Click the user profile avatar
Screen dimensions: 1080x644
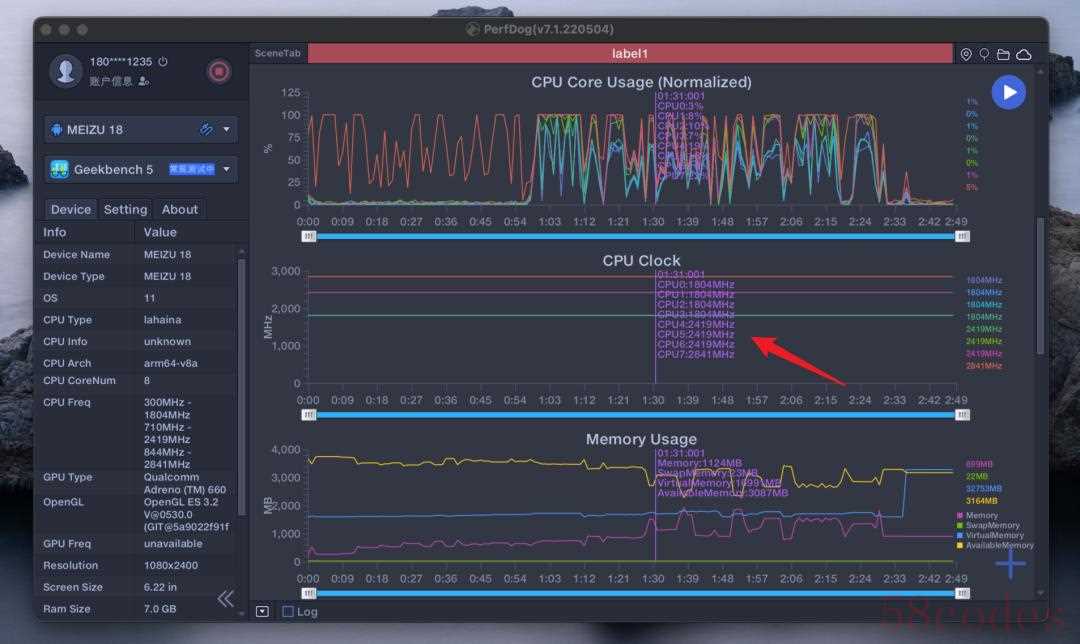pyautogui.click(x=65, y=71)
